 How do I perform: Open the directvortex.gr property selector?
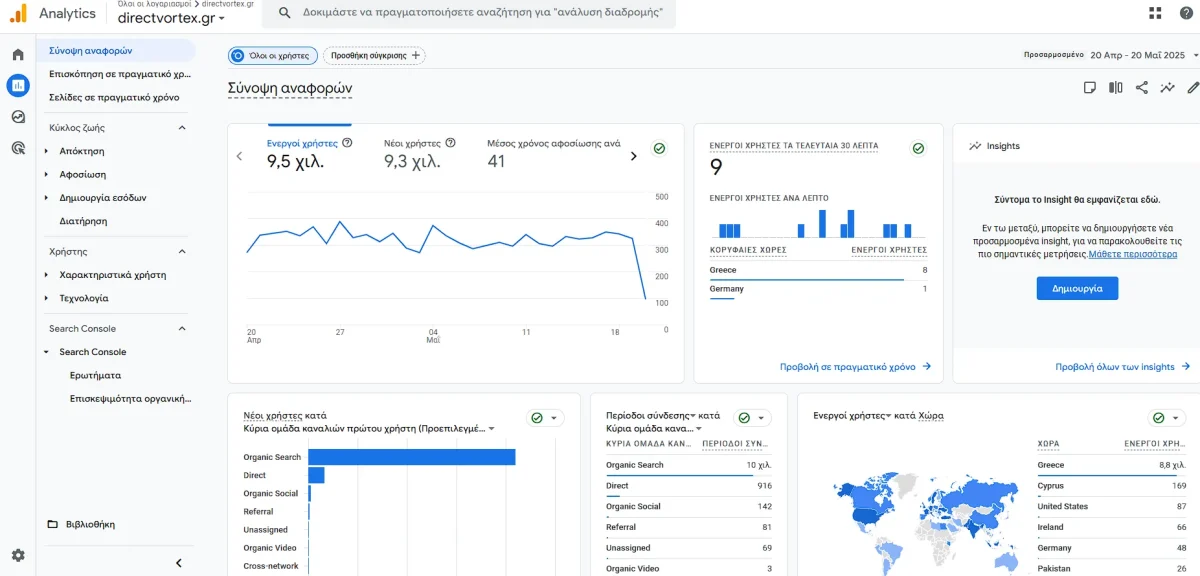click(x=171, y=18)
